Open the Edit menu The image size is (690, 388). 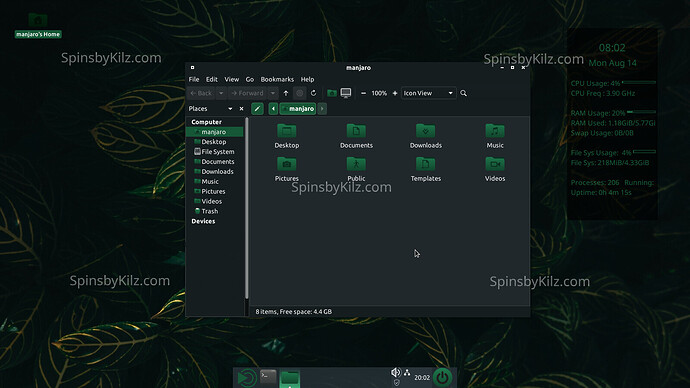click(212, 80)
